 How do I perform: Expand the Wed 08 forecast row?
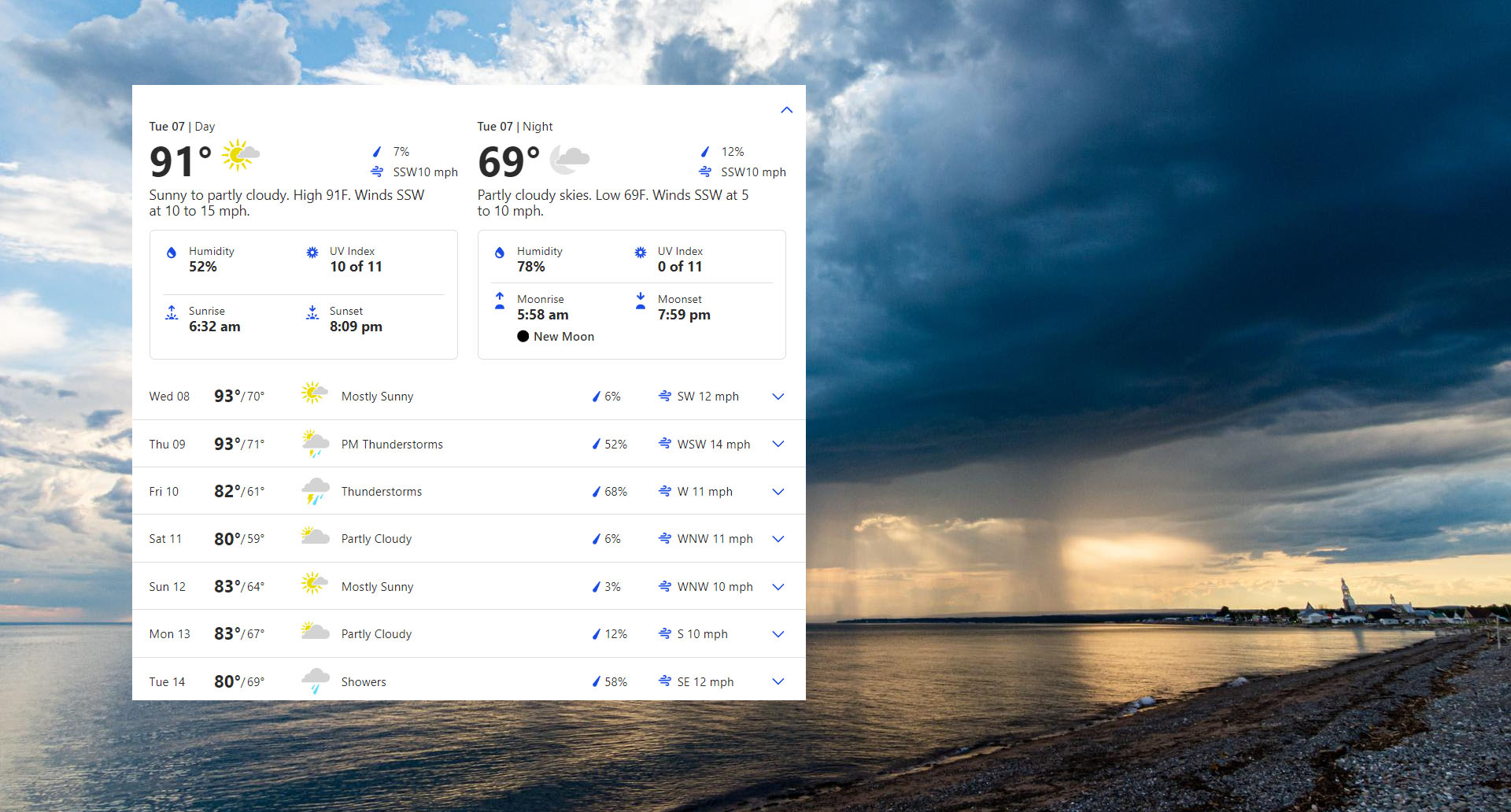click(x=778, y=397)
